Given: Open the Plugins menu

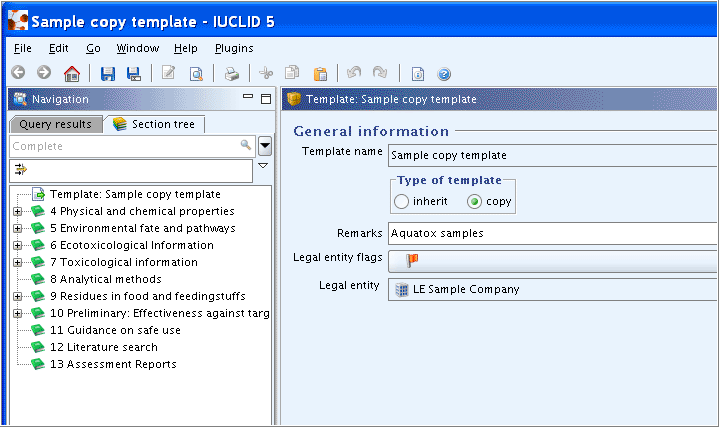Looking at the screenshot, I should pos(234,48).
